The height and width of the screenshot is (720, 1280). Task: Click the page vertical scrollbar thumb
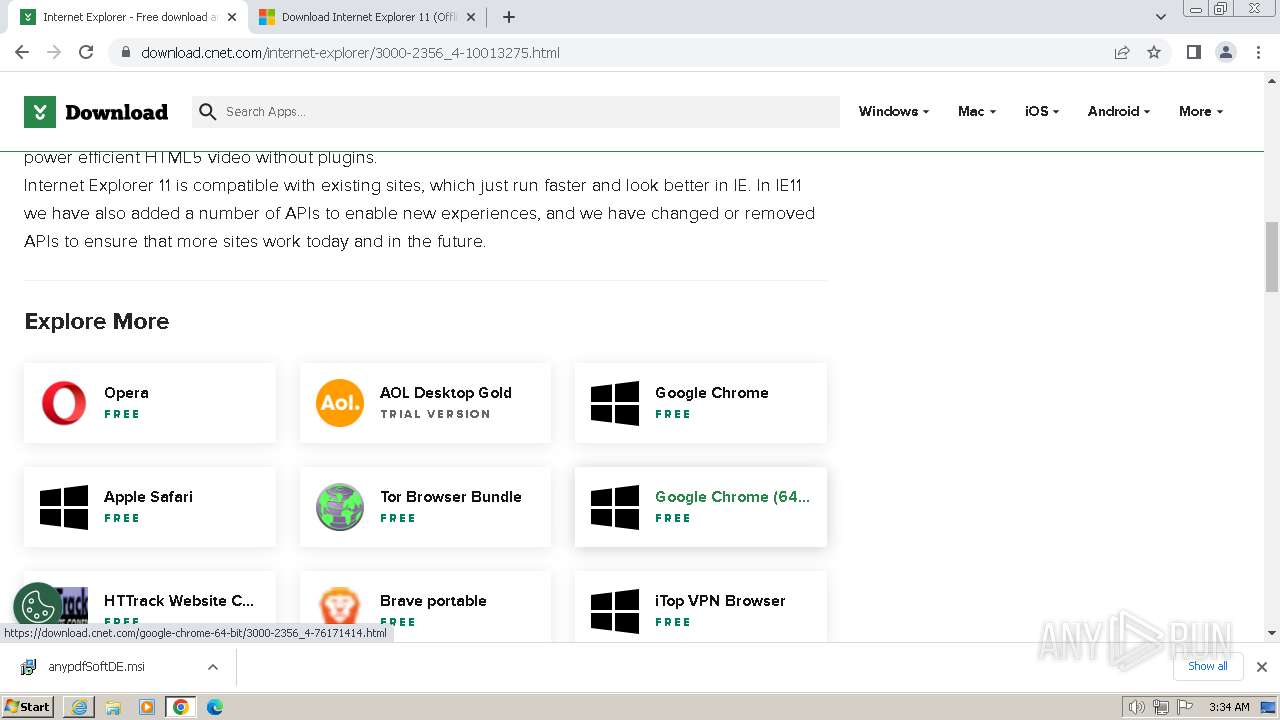pyautogui.click(x=1272, y=255)
